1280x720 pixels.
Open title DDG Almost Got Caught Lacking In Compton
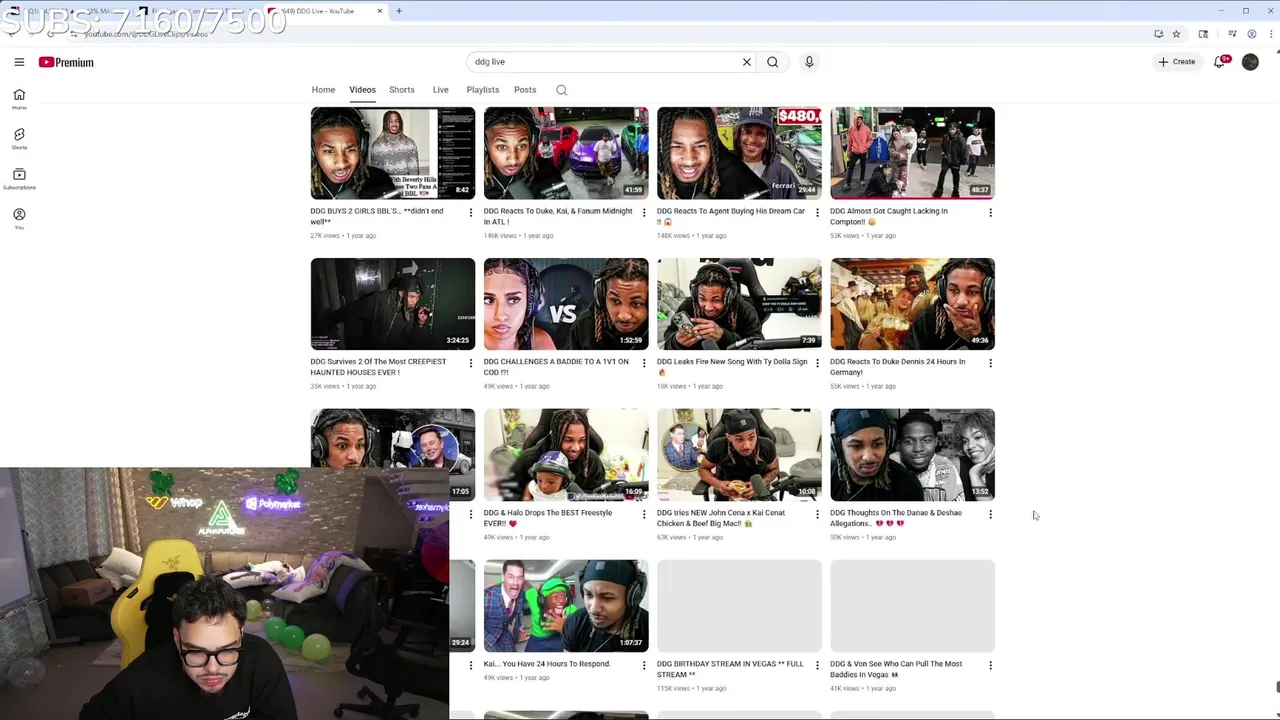889,216
